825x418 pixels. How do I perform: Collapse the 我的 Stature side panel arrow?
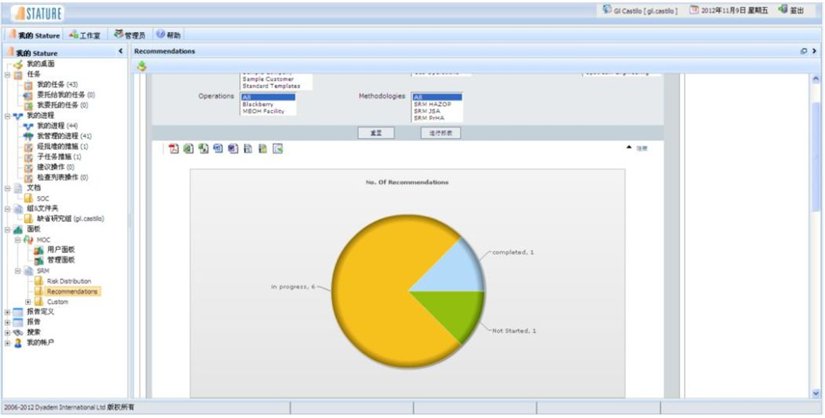pyautogui.click(x=120, y=52)
